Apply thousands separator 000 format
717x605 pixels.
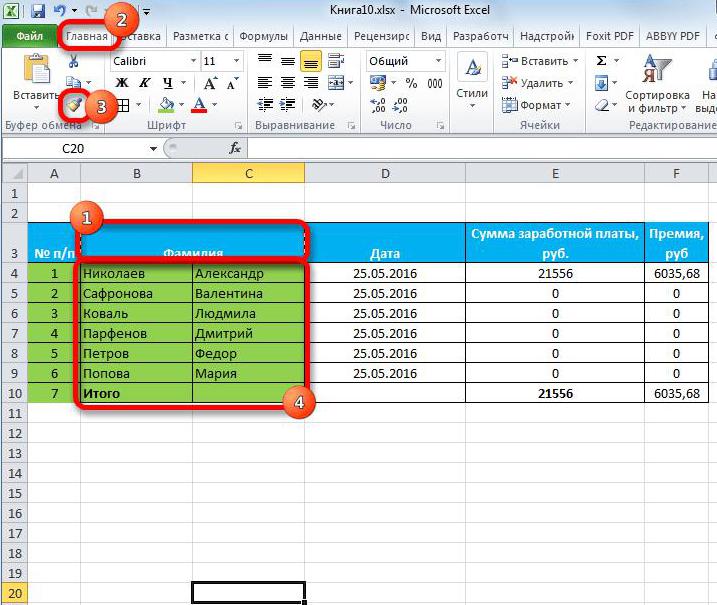coord(435,83)
